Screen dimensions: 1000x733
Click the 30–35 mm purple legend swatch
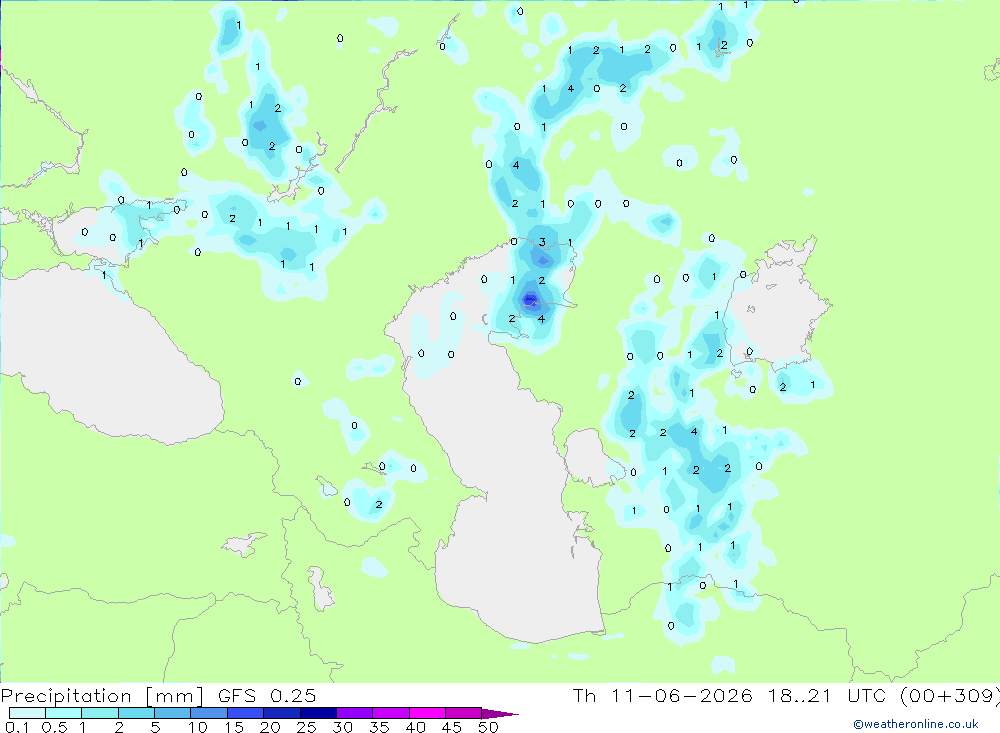tap(355, 713)
